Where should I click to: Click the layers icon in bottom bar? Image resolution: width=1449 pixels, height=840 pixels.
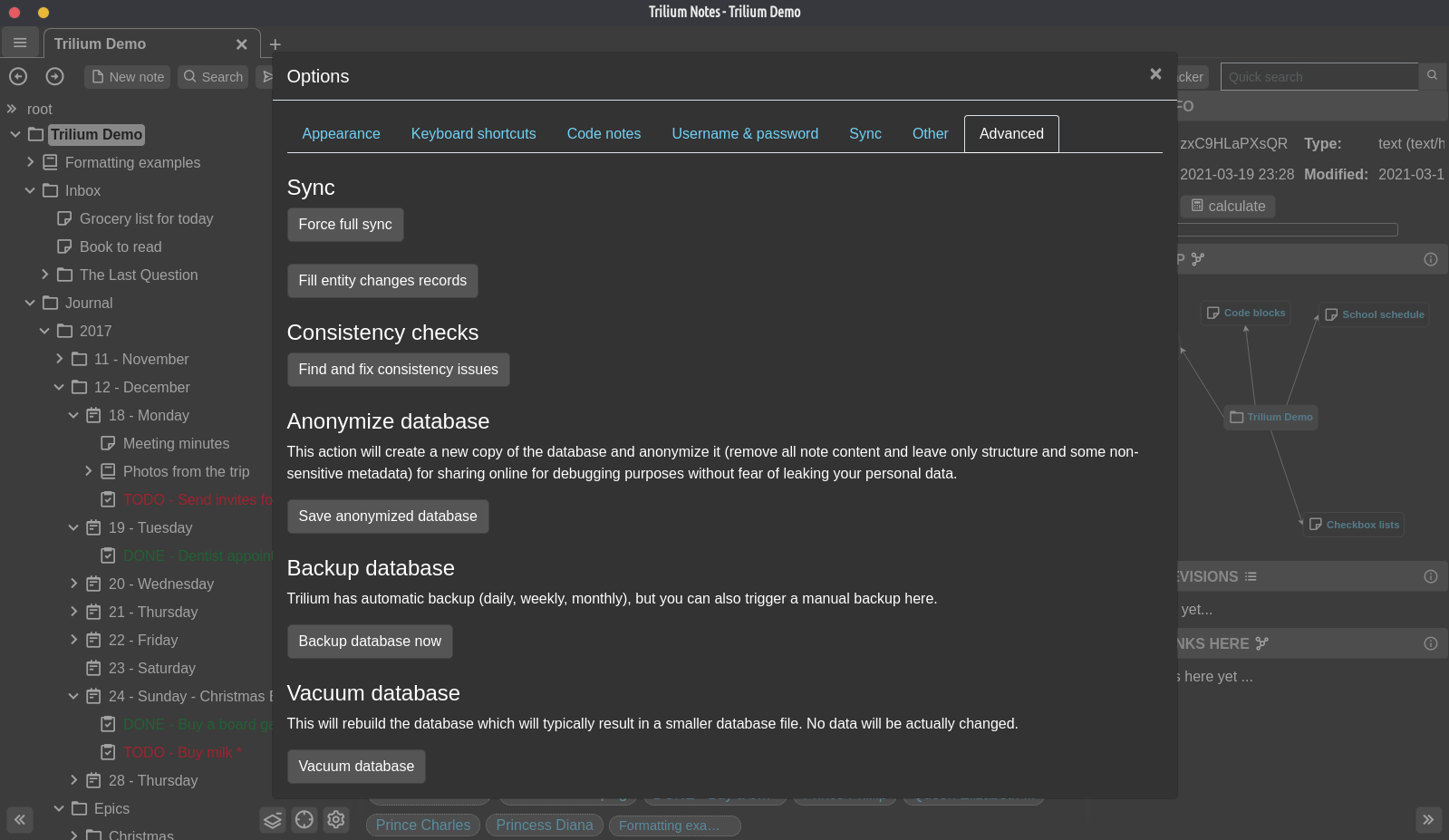[273, 820]
